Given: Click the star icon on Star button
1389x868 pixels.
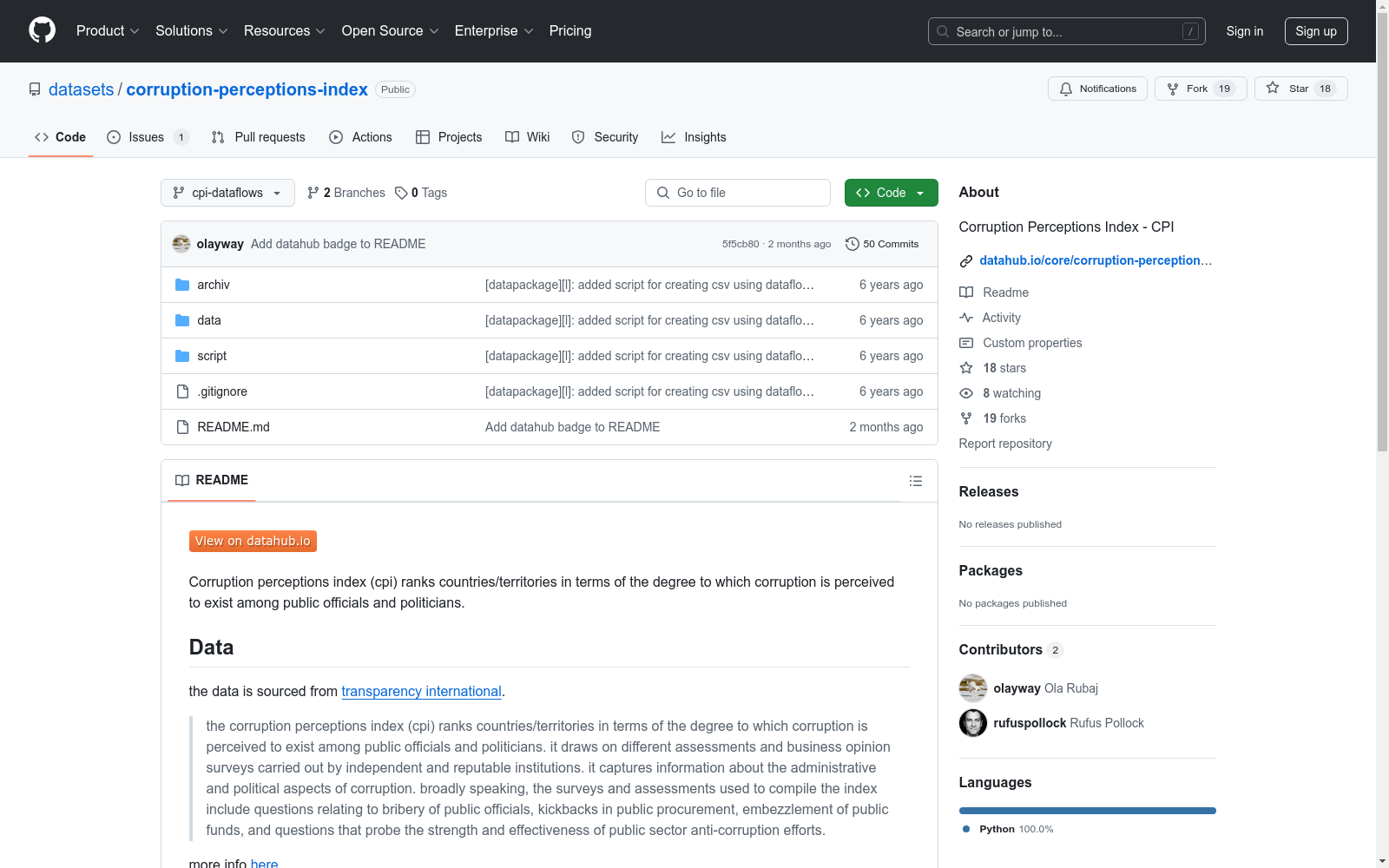Looking at the screenshot, I should [x=1273, y=88].
